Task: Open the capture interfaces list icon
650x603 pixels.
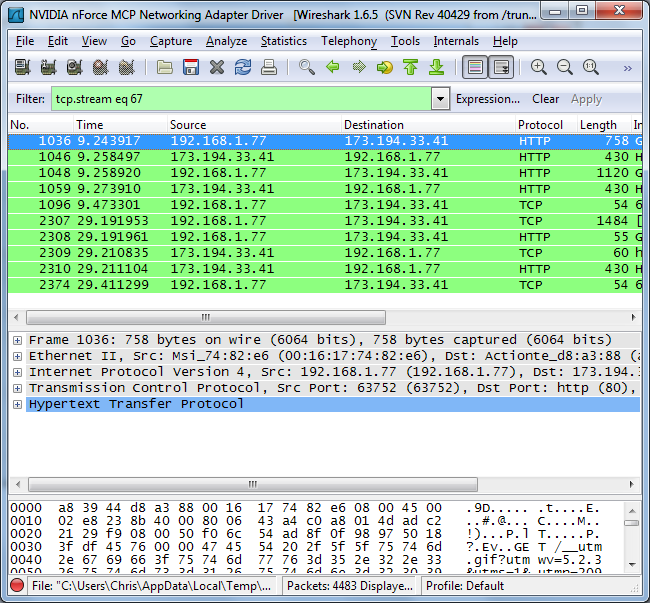Action: (22, 68)
